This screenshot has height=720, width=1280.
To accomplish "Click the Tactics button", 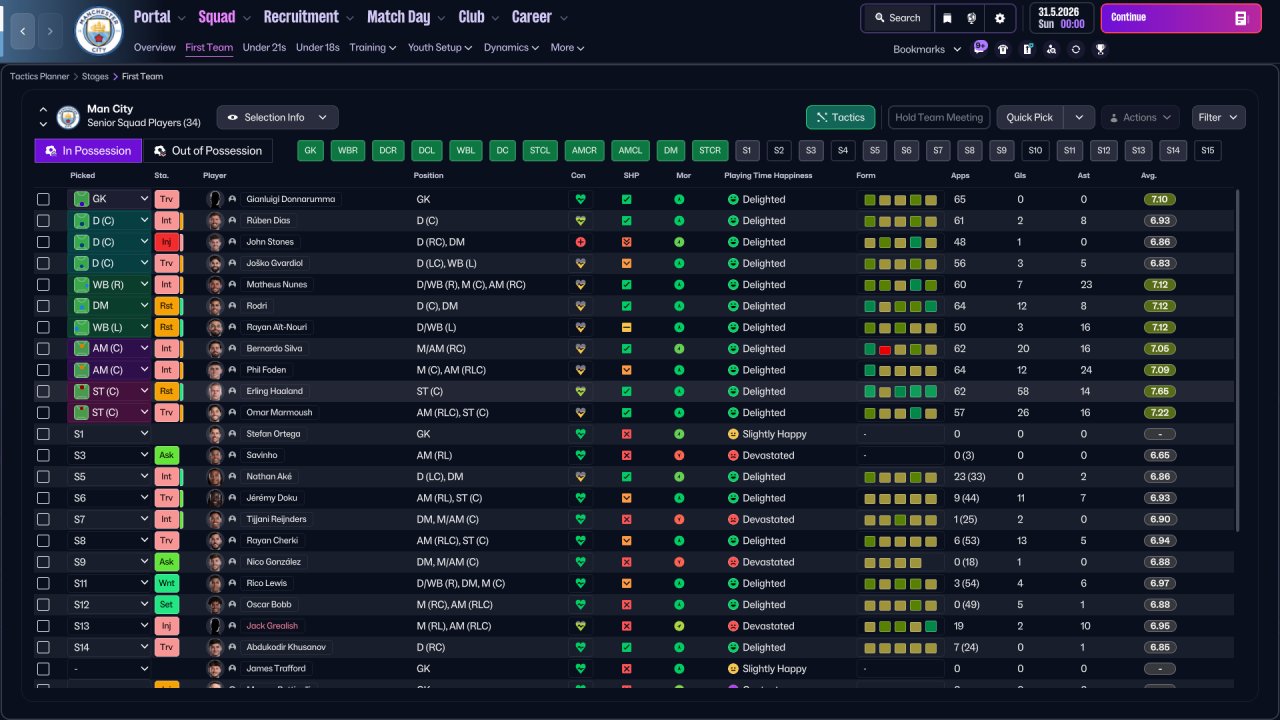I will [x=840, y=117].
